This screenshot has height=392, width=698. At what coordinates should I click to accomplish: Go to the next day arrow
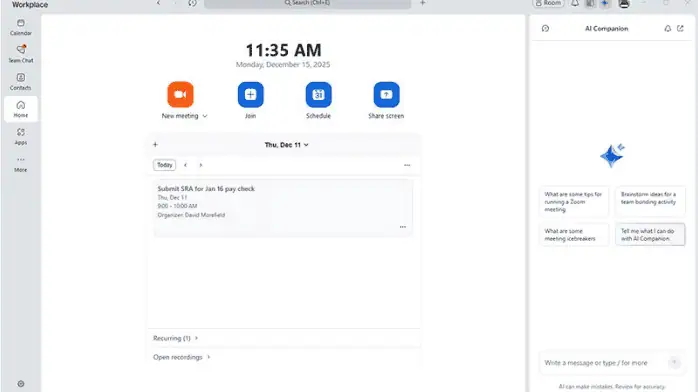pos(201,165)
